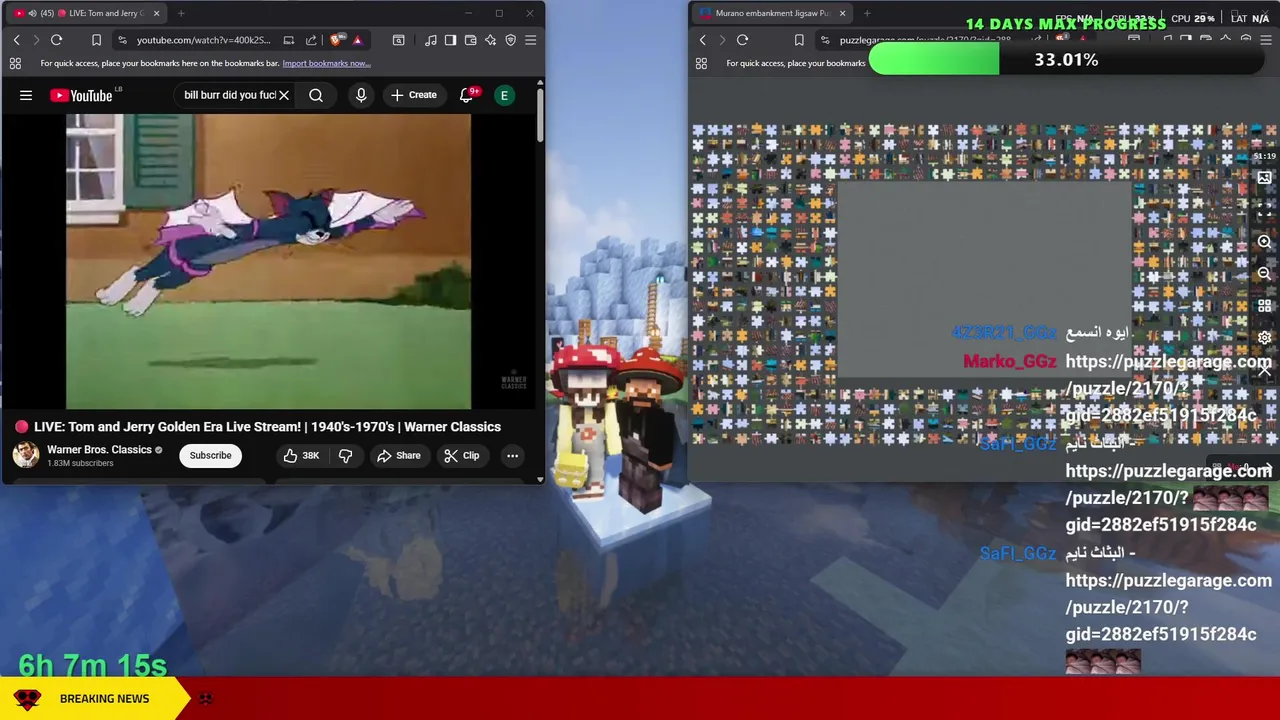The width and height of the screenshot is (1280, 720).
Task: Bookmark the YouTube page
Action: point(96,40)
